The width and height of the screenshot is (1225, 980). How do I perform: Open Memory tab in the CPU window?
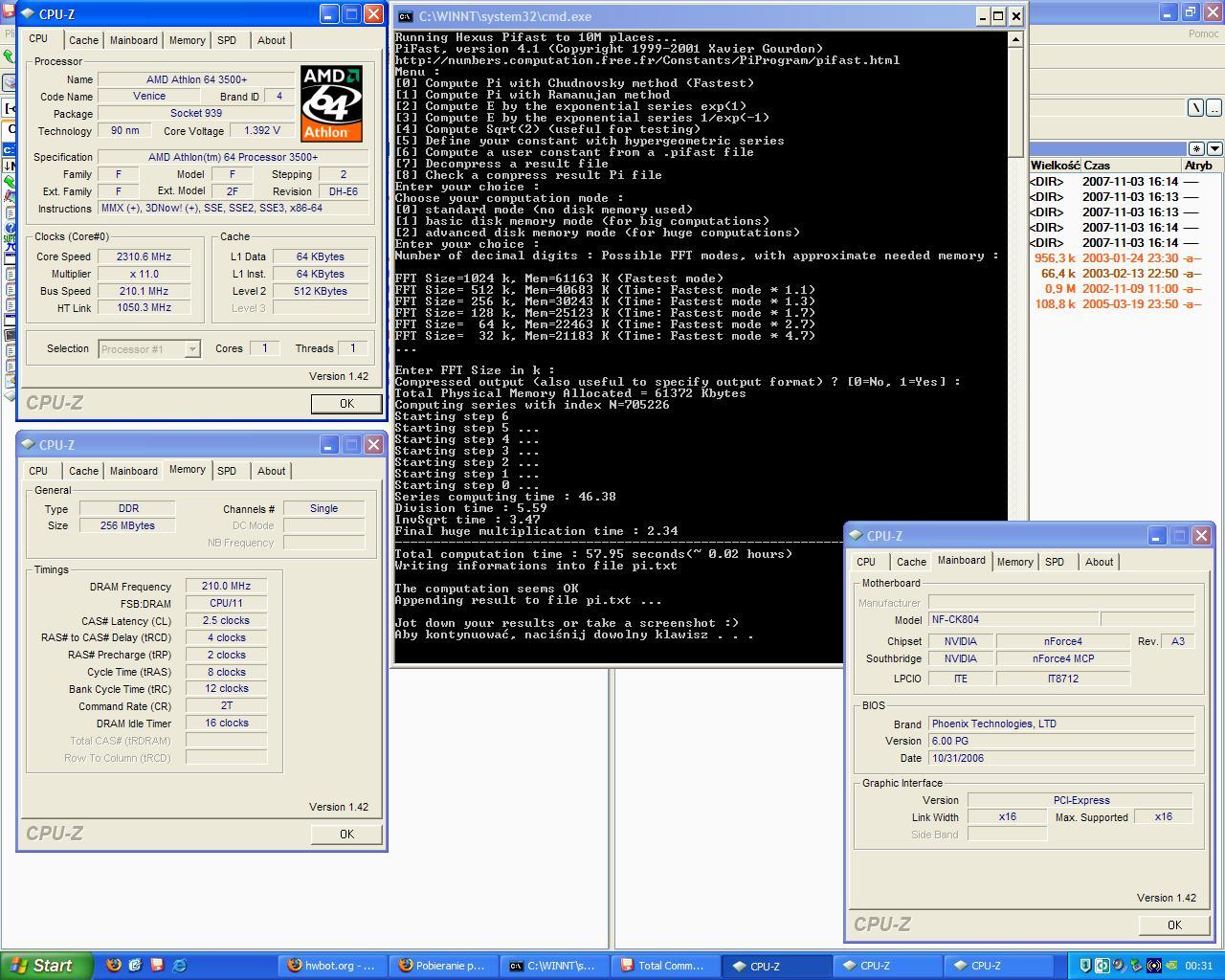[187, 40]
